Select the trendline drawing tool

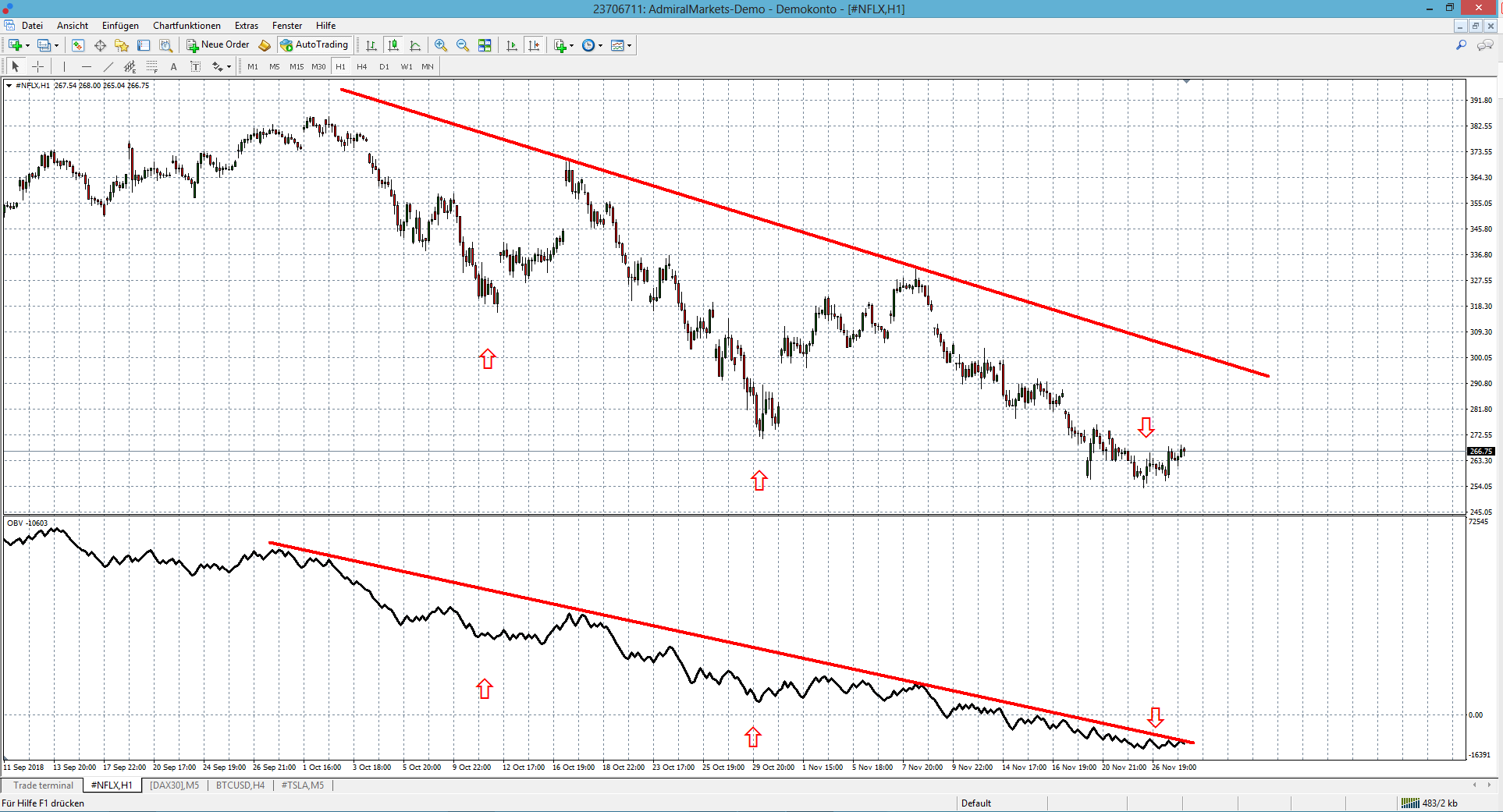click(x=108, y=66)
